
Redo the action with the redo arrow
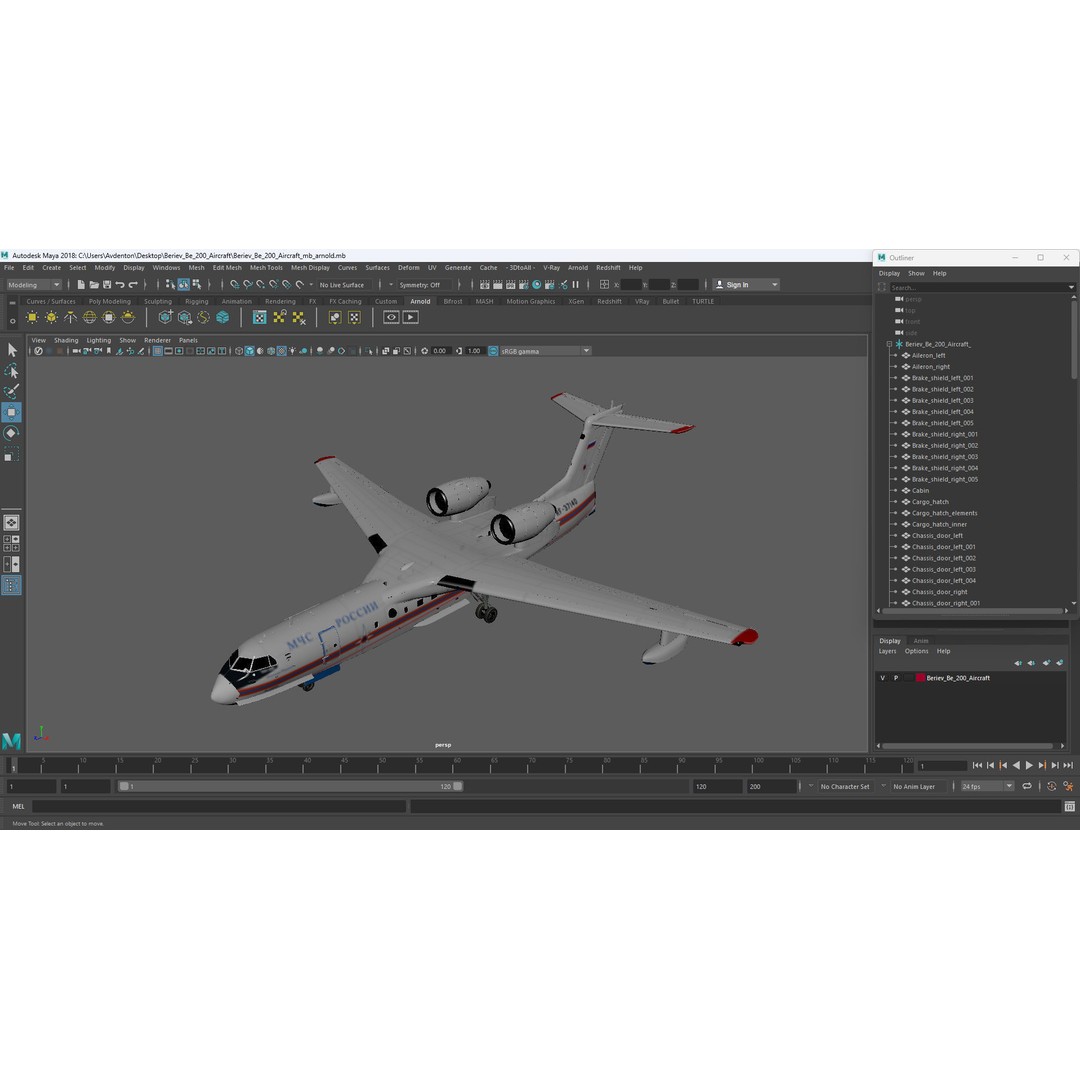tap(133, 284)
